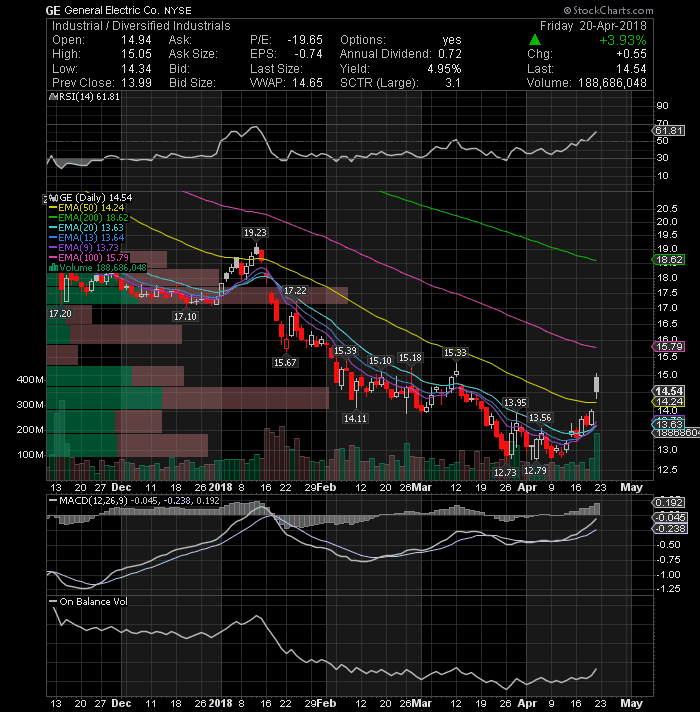The width and height of the screenshot is (700, 712).
Task: Click the green 18.62 EMA tag on right axis
Action: coord(669,260)
